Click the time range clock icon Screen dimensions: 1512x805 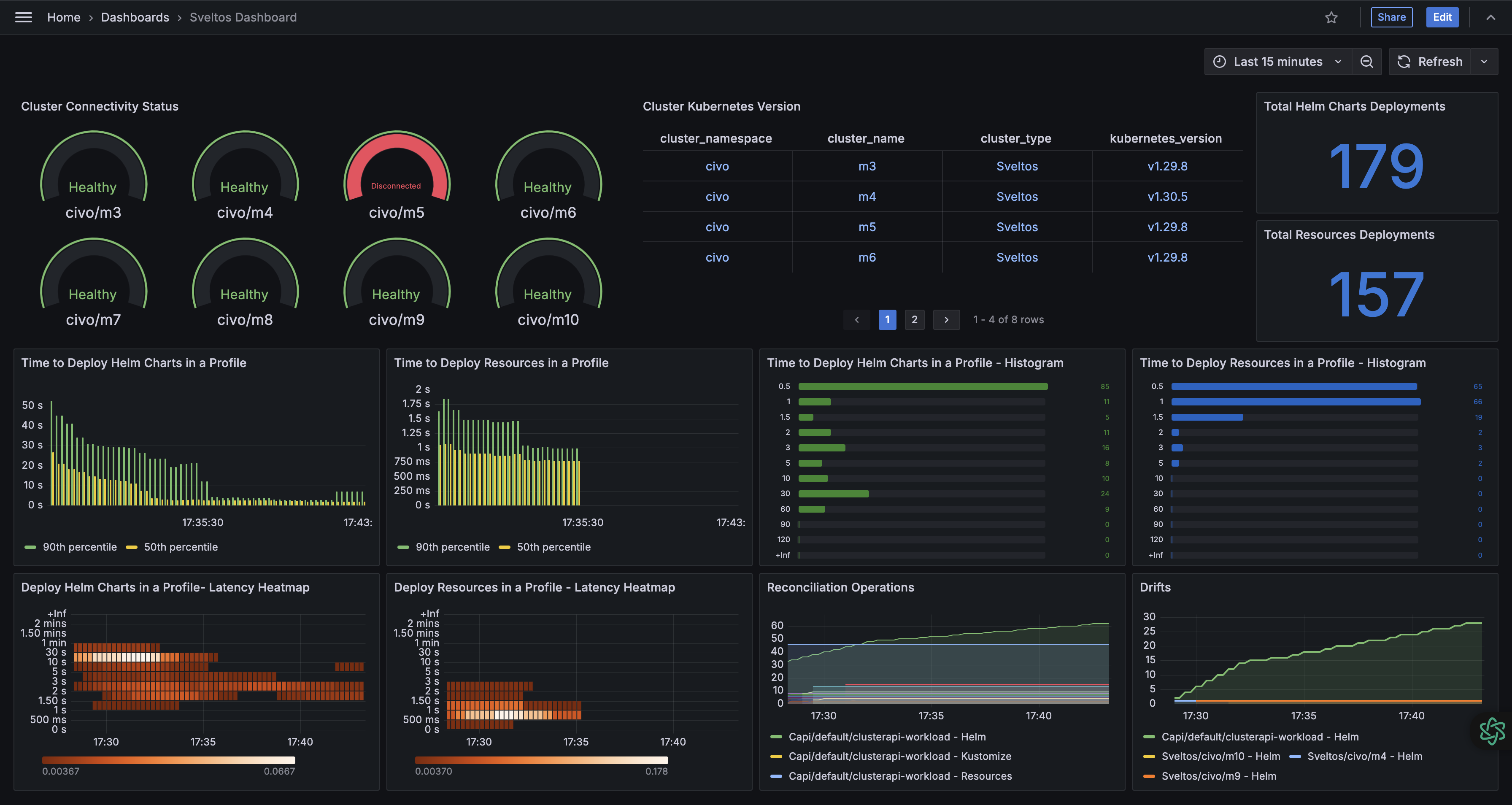1219,61
